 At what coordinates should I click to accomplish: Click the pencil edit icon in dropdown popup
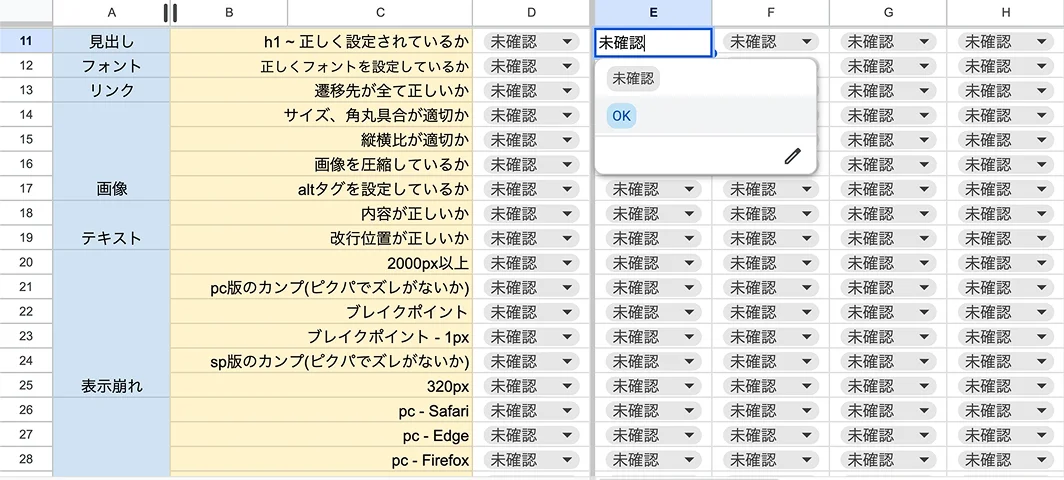pyautogui.click(x=792, y=156)
